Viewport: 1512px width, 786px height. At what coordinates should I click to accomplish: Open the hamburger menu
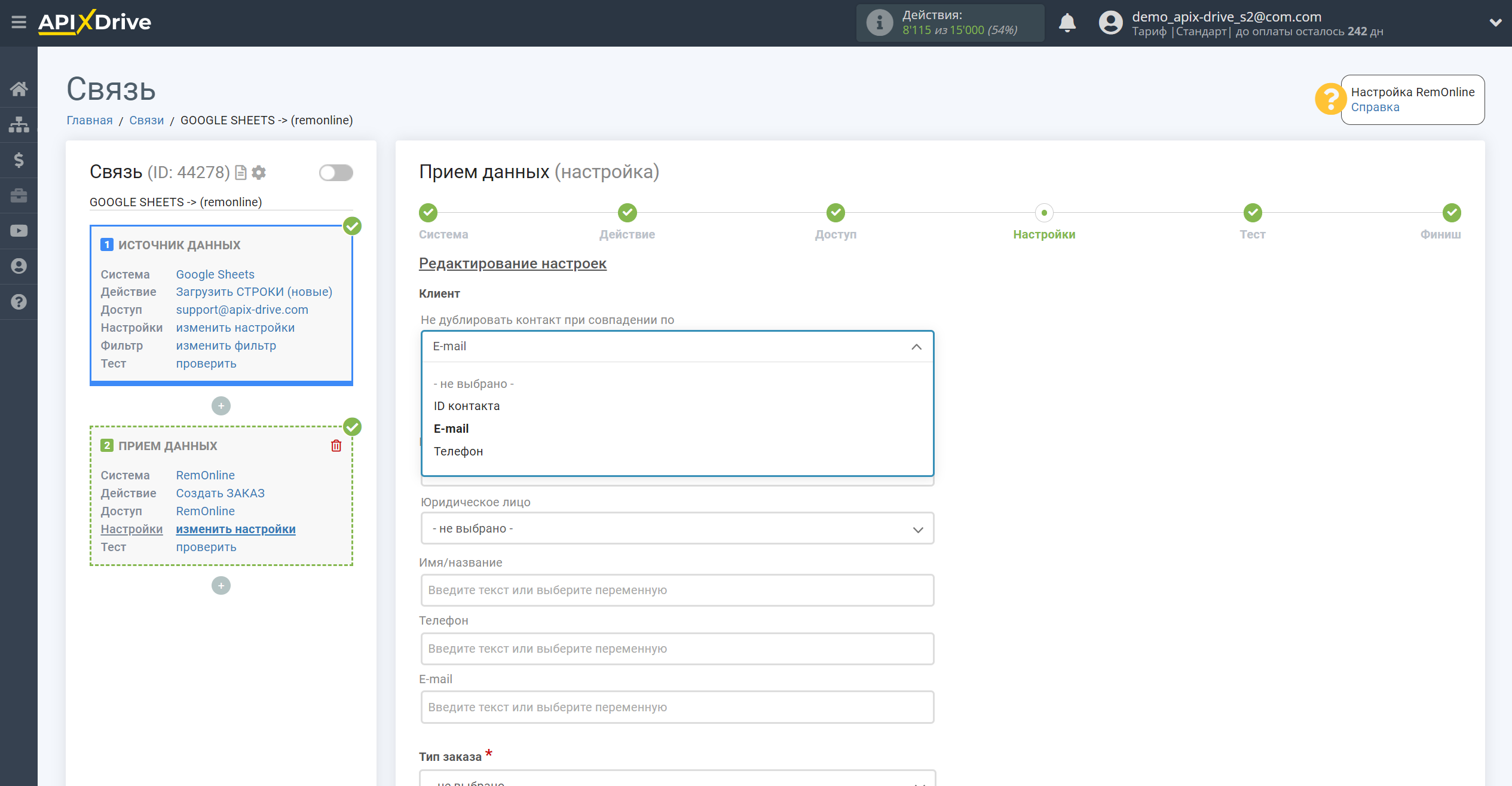[x=19, y=22]
